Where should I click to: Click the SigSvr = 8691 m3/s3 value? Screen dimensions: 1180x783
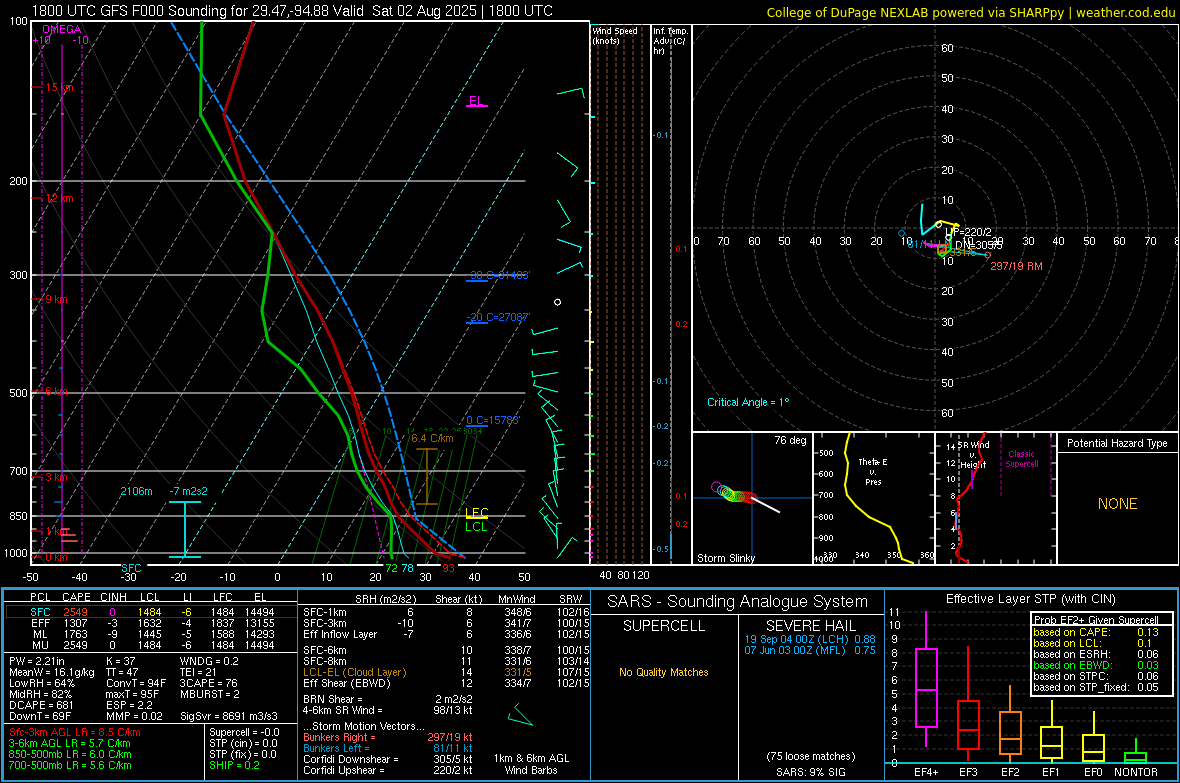click(229, 717)
